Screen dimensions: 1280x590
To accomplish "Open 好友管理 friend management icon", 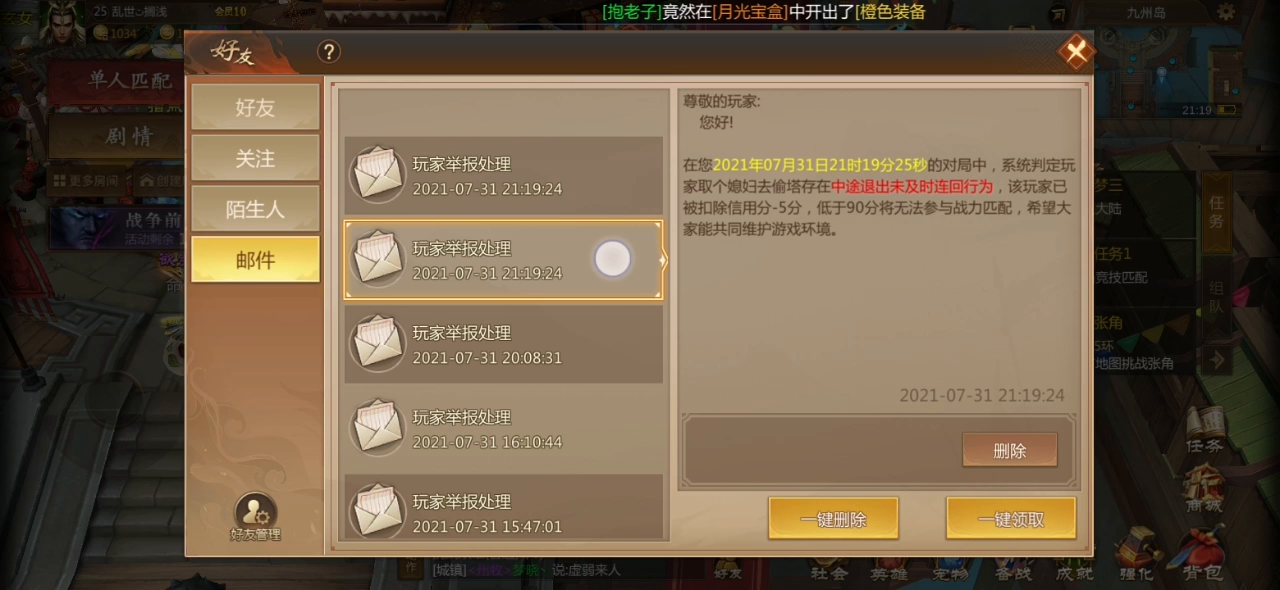I will pos(255,517).
